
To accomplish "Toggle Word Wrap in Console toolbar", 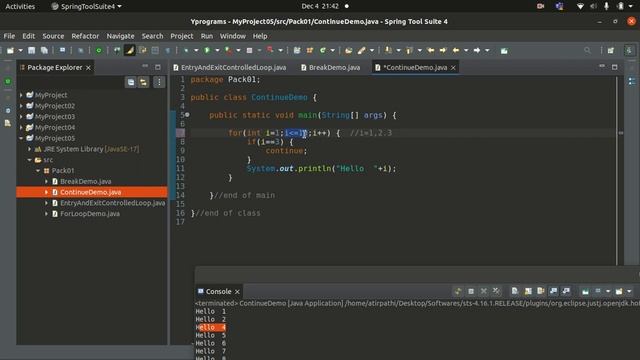I will [541, 291].
